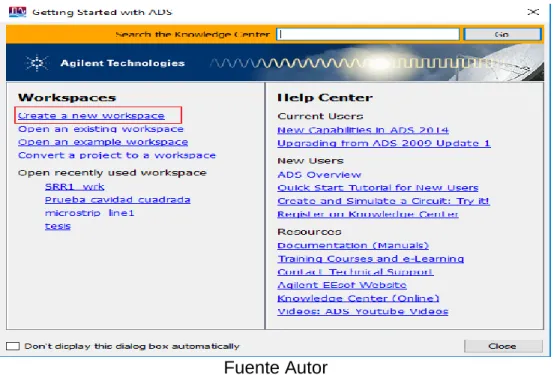Image resolution: width=554 pixels, height=375 pixels.
Task: Open Videos: ADS Youtube Videos link
Action: click(x=363, y=311)
